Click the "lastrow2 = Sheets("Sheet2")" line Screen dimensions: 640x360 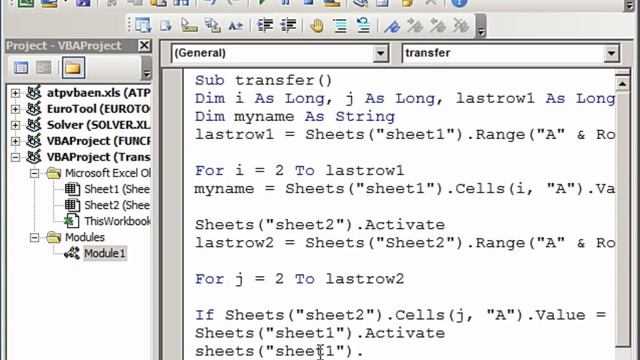404,243
